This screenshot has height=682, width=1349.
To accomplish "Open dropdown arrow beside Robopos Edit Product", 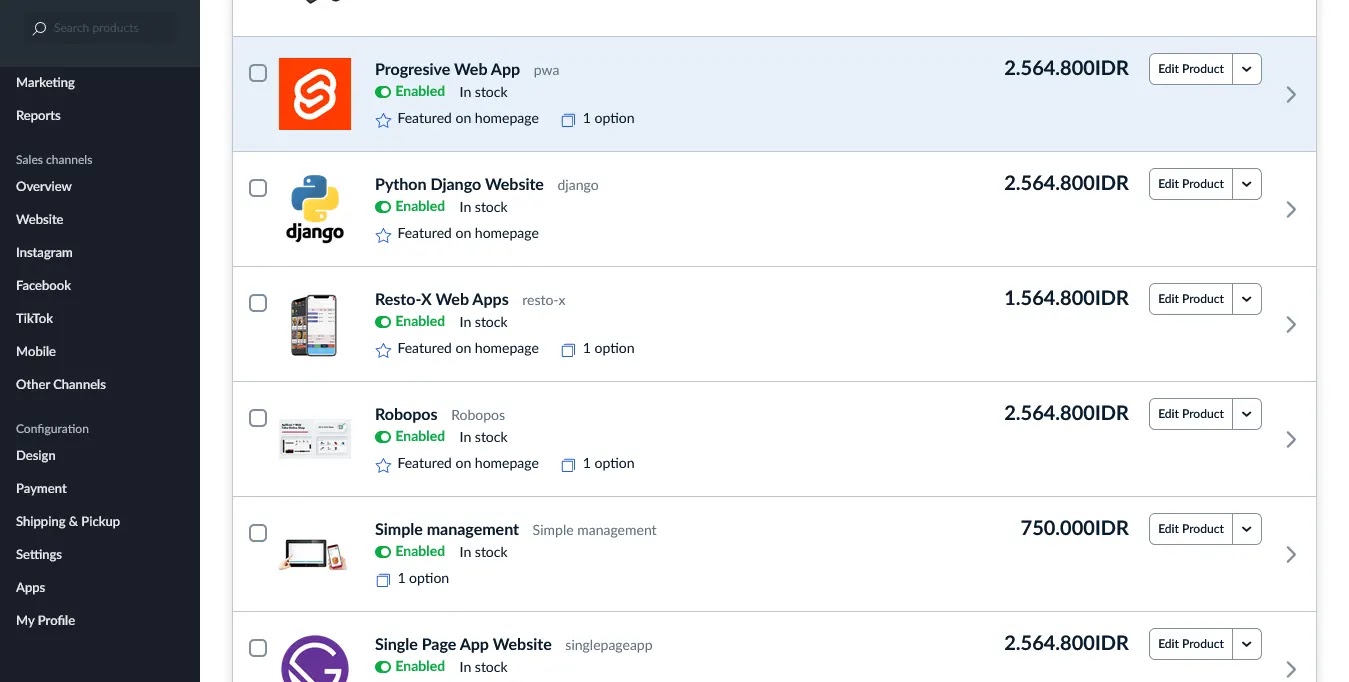I will [x=1246, y=414].
